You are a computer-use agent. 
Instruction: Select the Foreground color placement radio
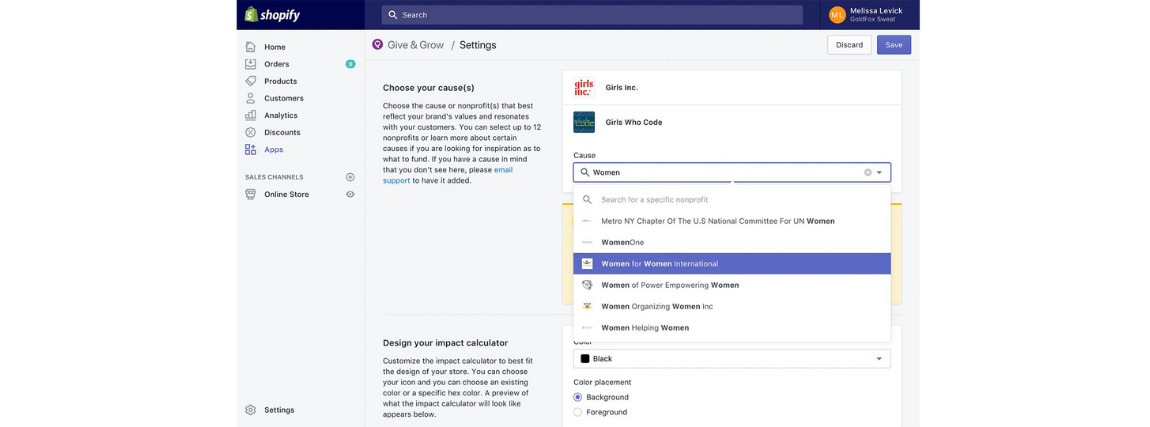pyautogui.click(x=578, y=412)
